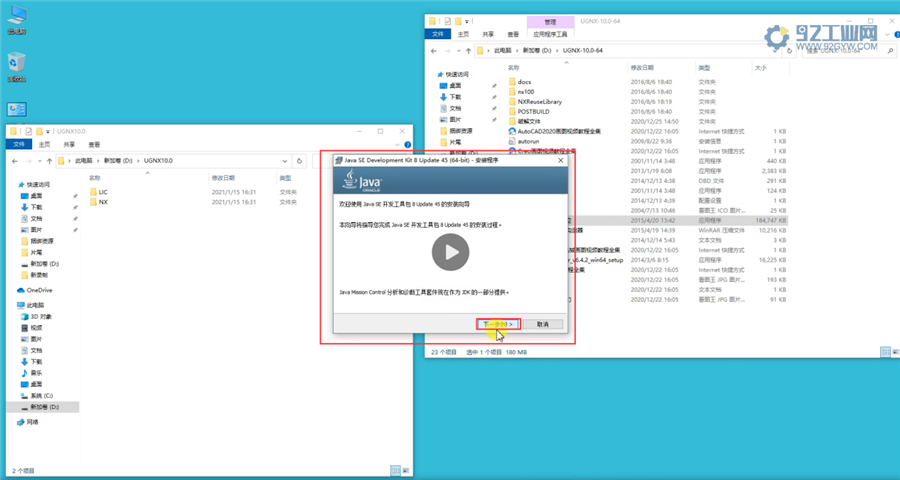This screenshot has height=480, width=900.
Task: Select the Recycle Bin desktop icon
Action: click(17, 67)
